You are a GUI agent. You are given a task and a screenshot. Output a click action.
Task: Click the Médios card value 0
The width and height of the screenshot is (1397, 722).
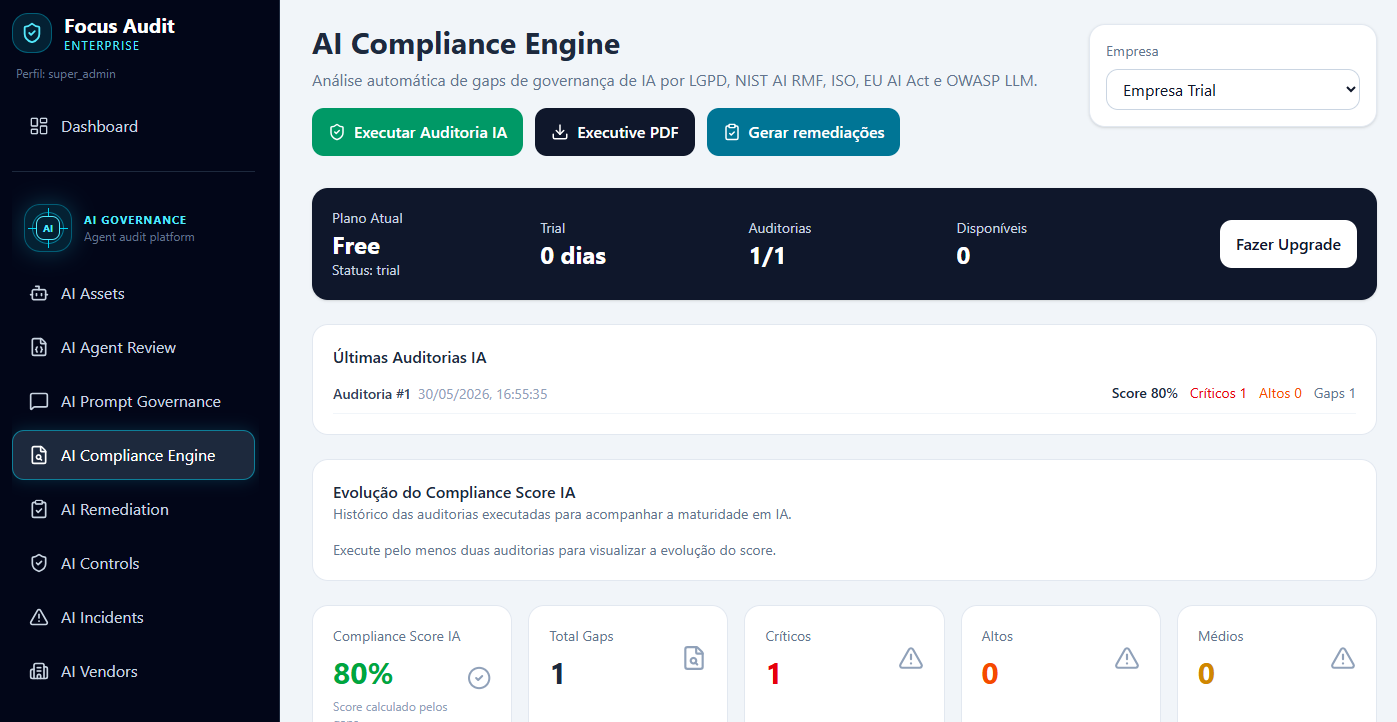(1206, 674)
